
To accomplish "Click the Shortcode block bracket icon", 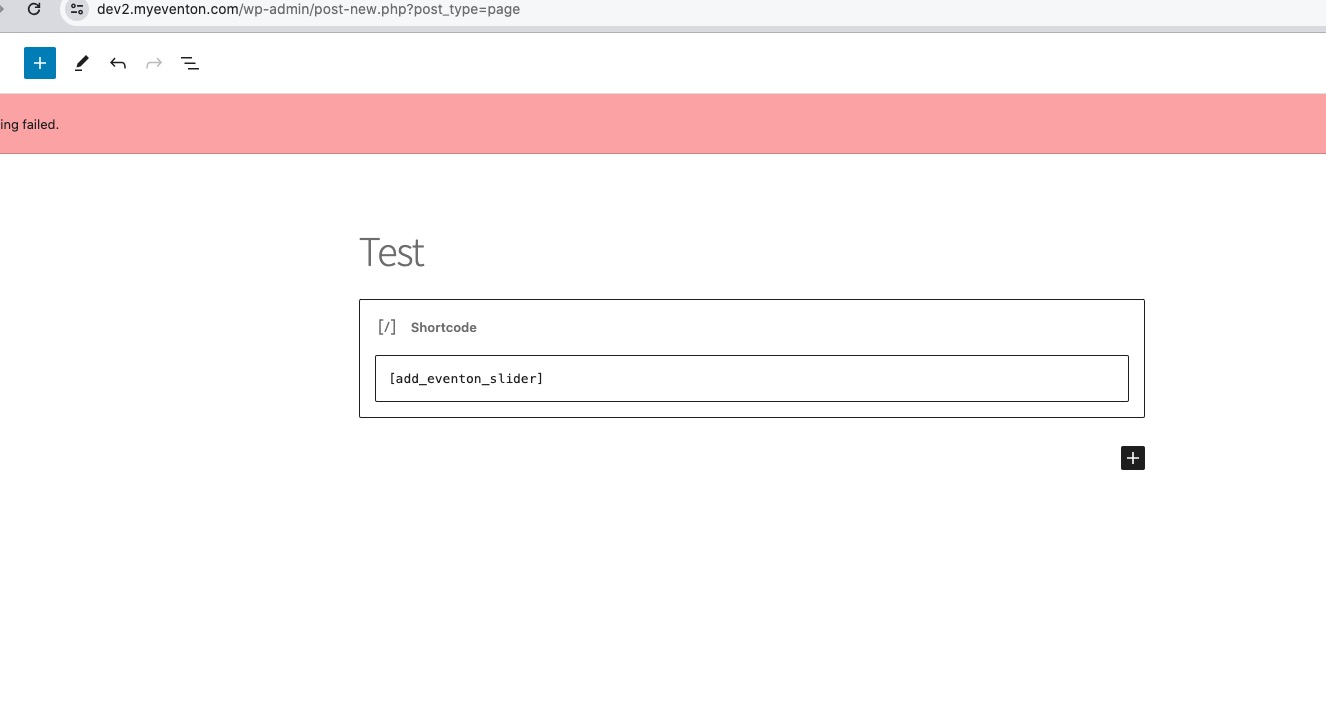I will [387, 327].
